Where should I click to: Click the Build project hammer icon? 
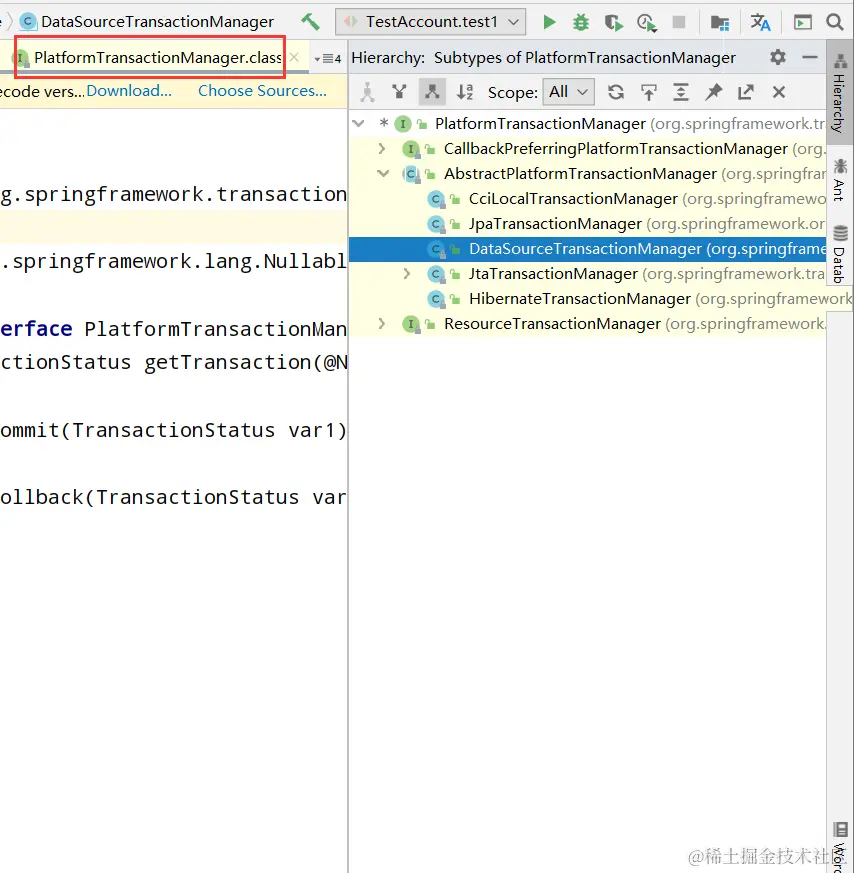(x=310, y=22)
